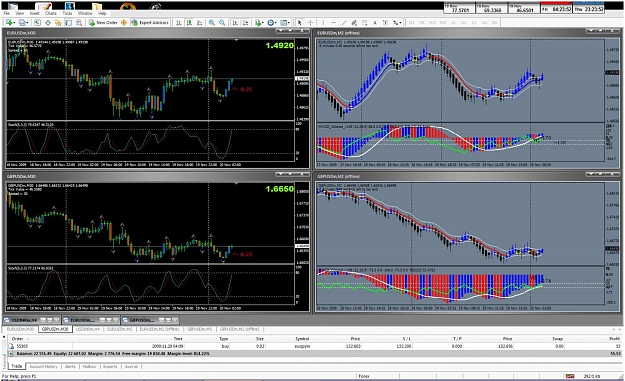Viewport: 625px width, 381px height.
Task: Switch to the EURUSDm,M5 chart tab
Action: tap(120, 329)
